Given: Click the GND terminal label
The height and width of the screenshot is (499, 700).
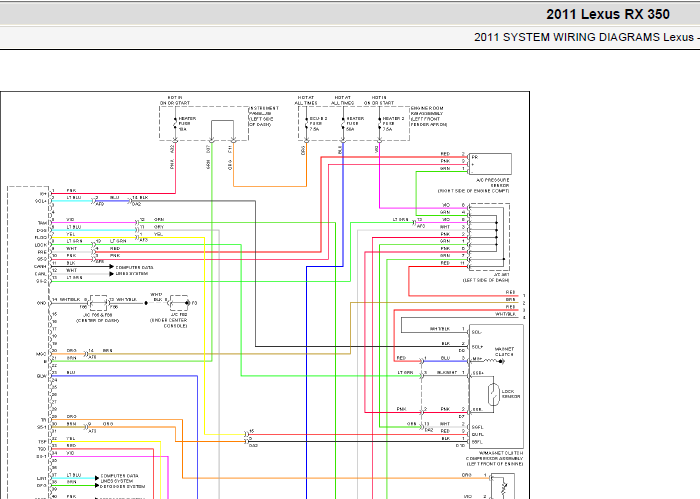Looking at the screenshot, I should pyautogui.click(x=42, y=303).
